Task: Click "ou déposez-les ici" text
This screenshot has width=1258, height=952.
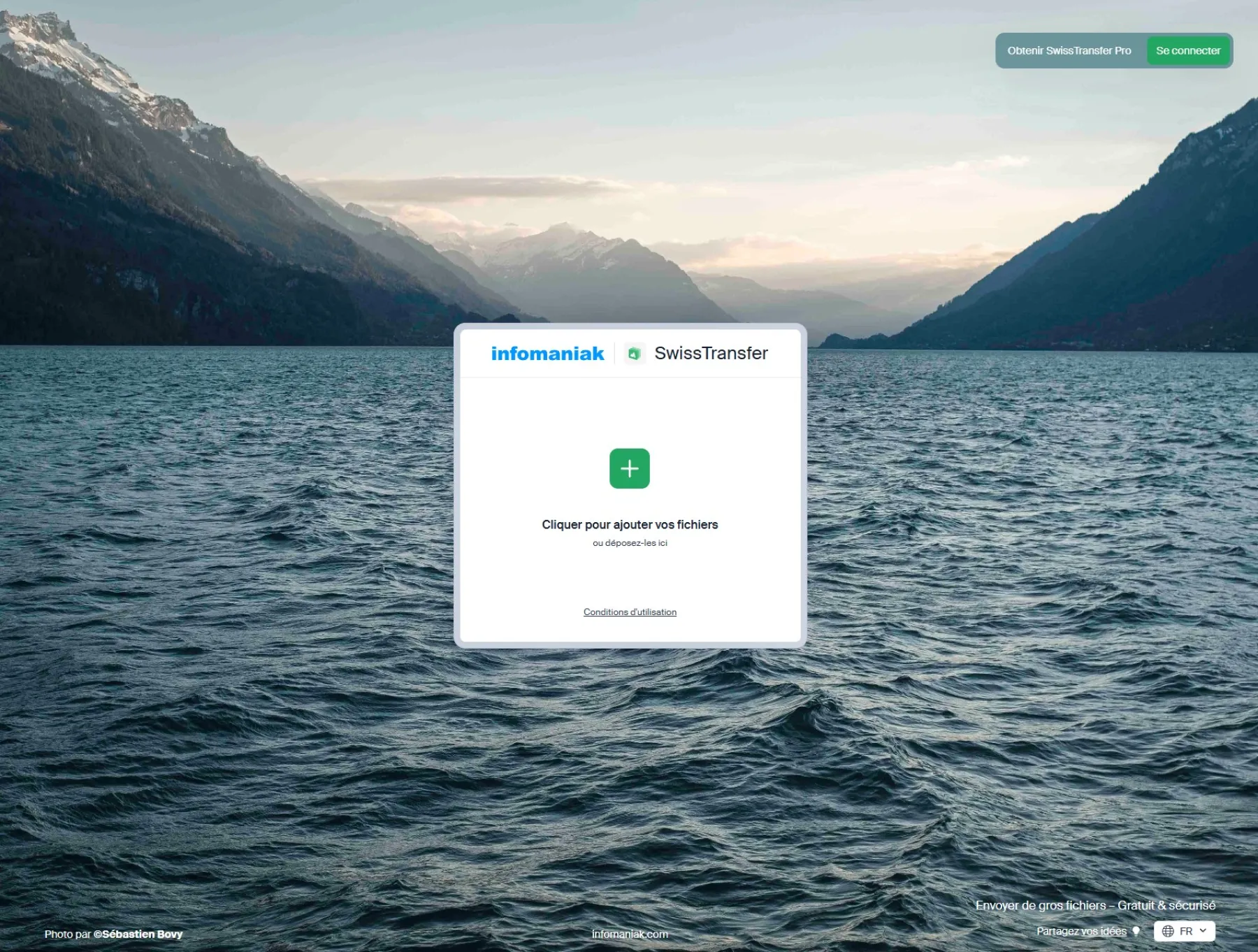Action: (x=630, y=543)
